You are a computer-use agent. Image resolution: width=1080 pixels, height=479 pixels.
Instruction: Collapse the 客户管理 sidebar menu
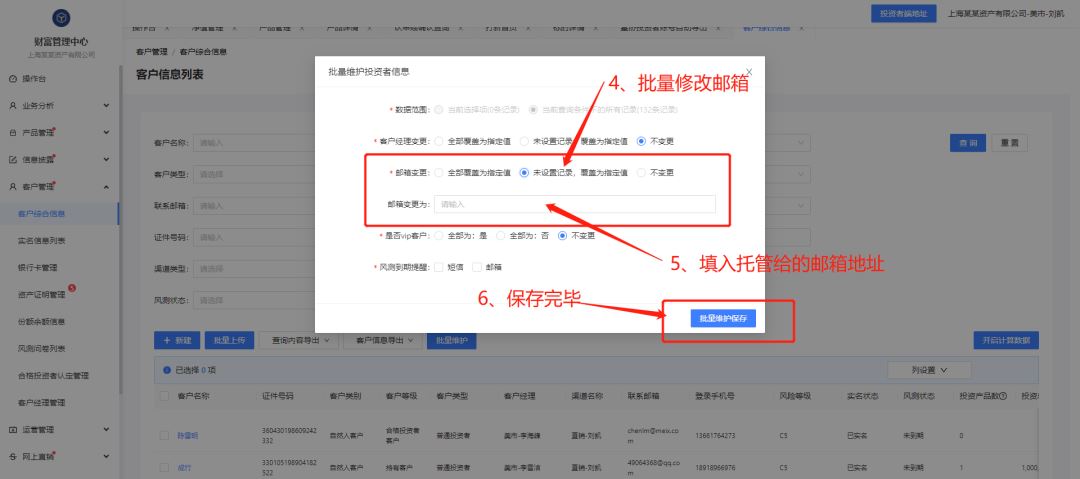(x=106, y=186)
